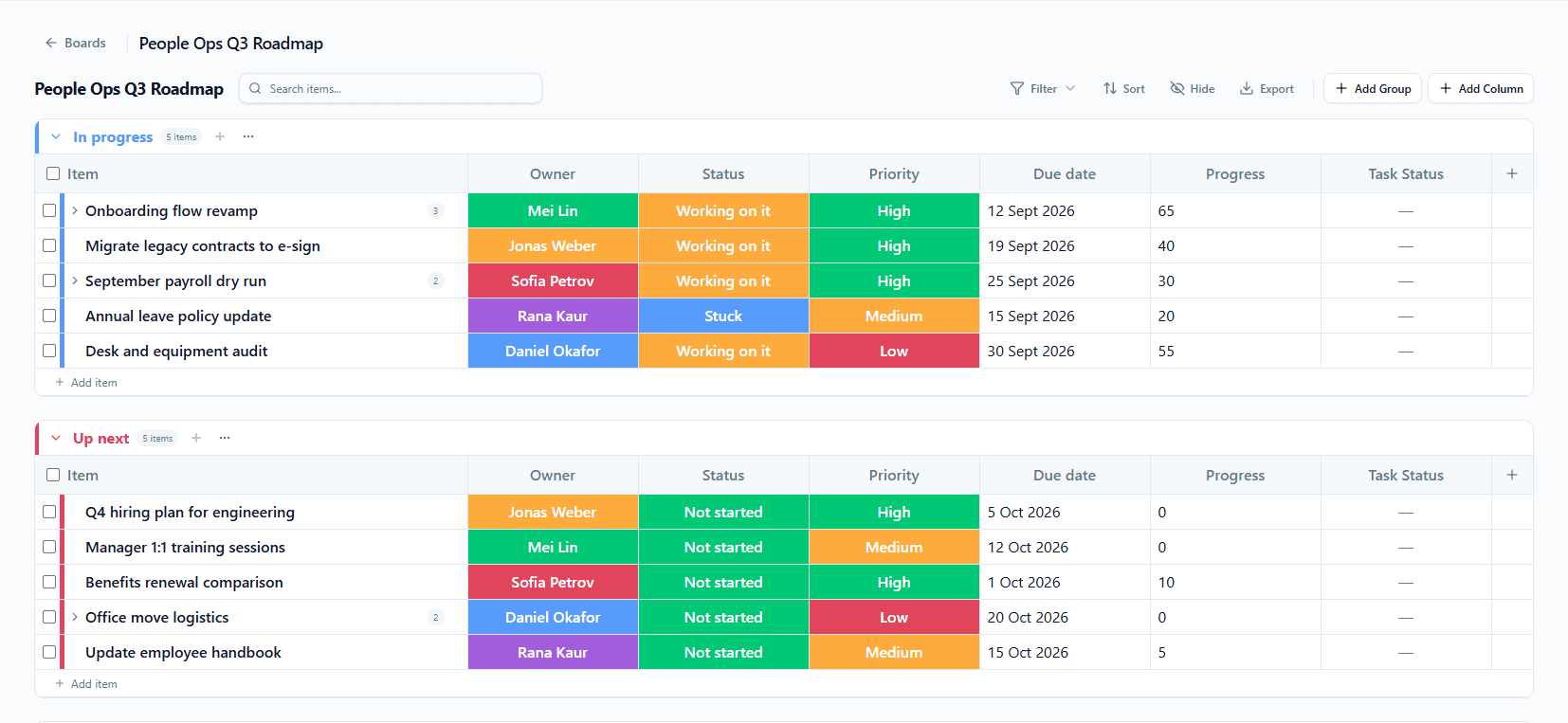Click plus icon beside Up next group
Screen dimensions: 1568x723
coord(196,438)
